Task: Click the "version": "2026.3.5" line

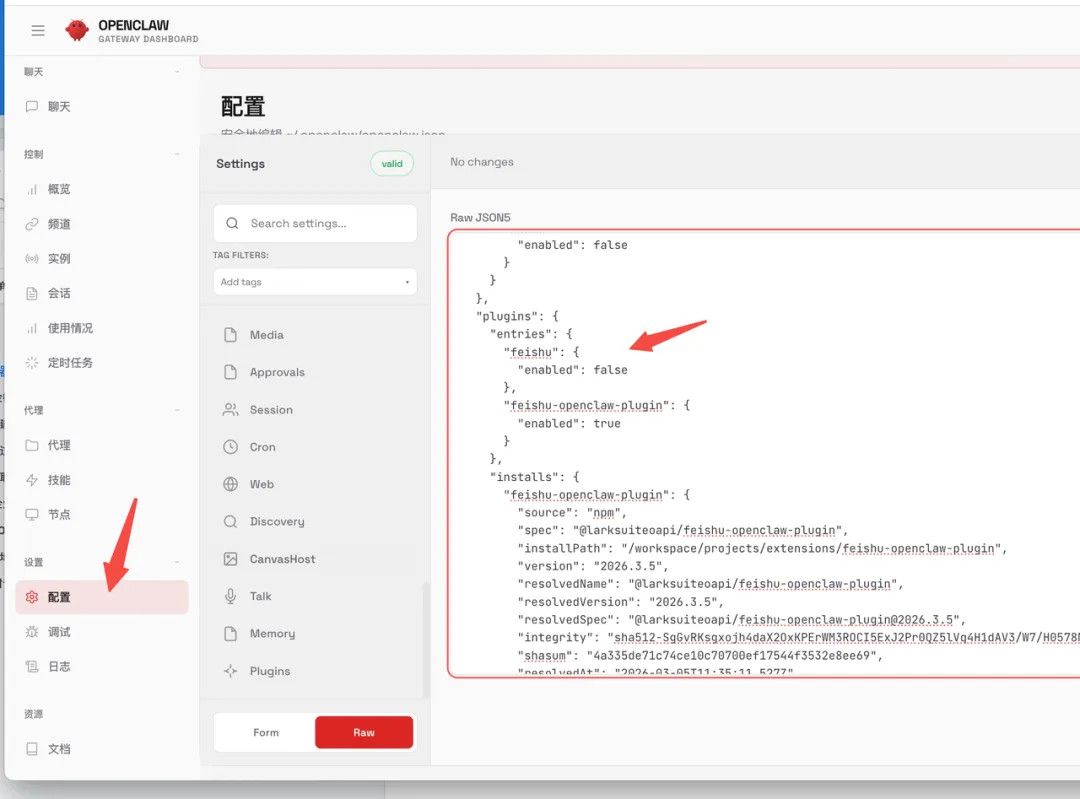Action: pos(593,566)
